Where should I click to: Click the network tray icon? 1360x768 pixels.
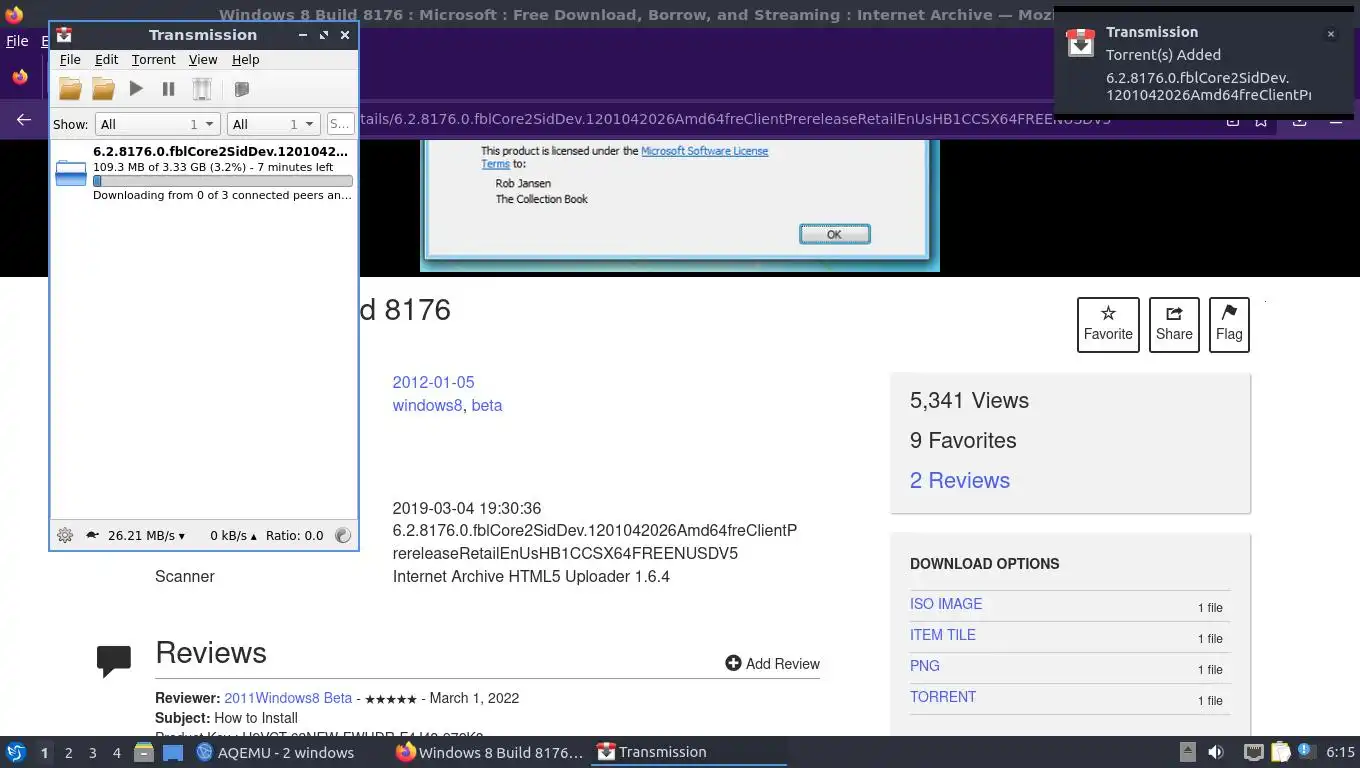tap(1254, 752)
